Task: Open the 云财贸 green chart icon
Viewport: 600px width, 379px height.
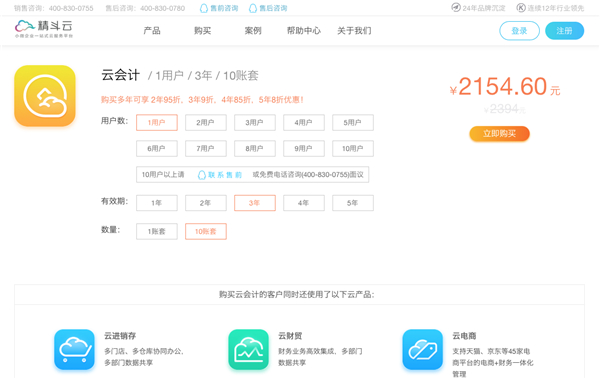Action: (x=248, y=350)
